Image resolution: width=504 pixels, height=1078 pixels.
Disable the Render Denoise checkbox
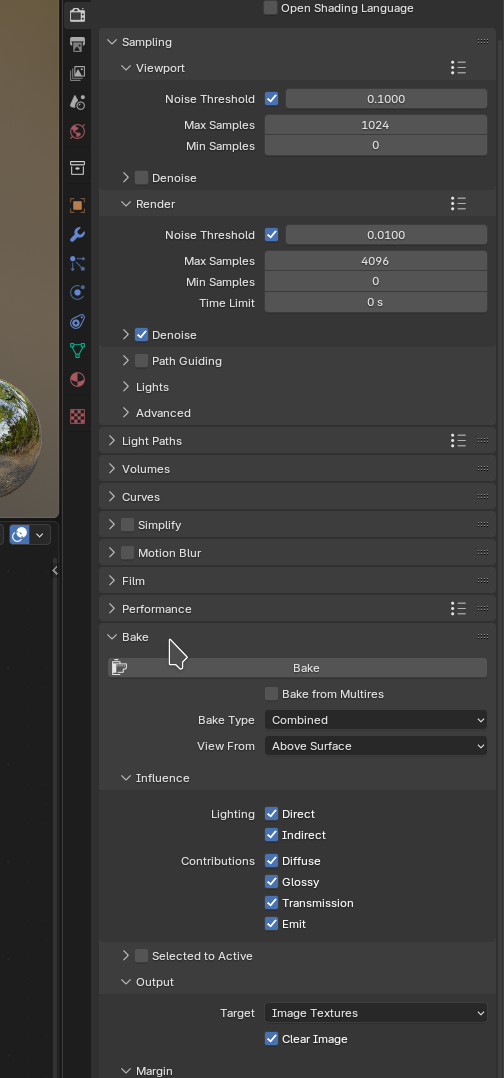tap(142, 335)
